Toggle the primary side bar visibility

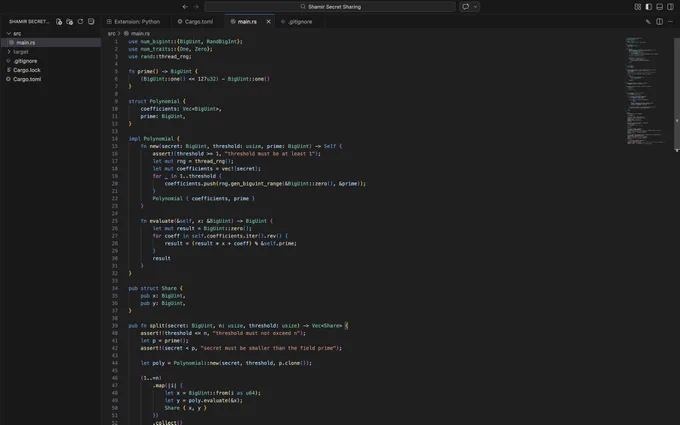[x=648, y=7]
